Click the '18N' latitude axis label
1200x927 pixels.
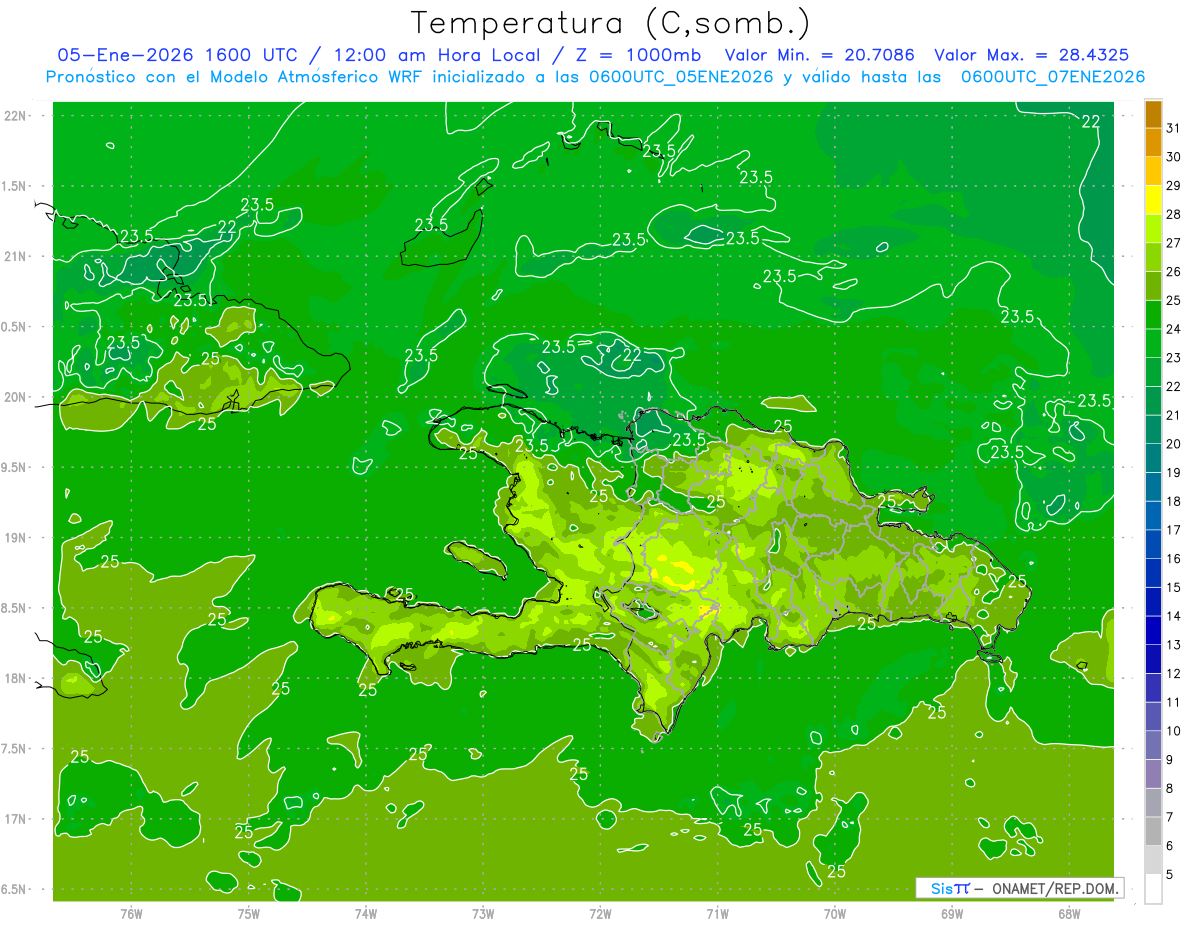pos(14,679)
